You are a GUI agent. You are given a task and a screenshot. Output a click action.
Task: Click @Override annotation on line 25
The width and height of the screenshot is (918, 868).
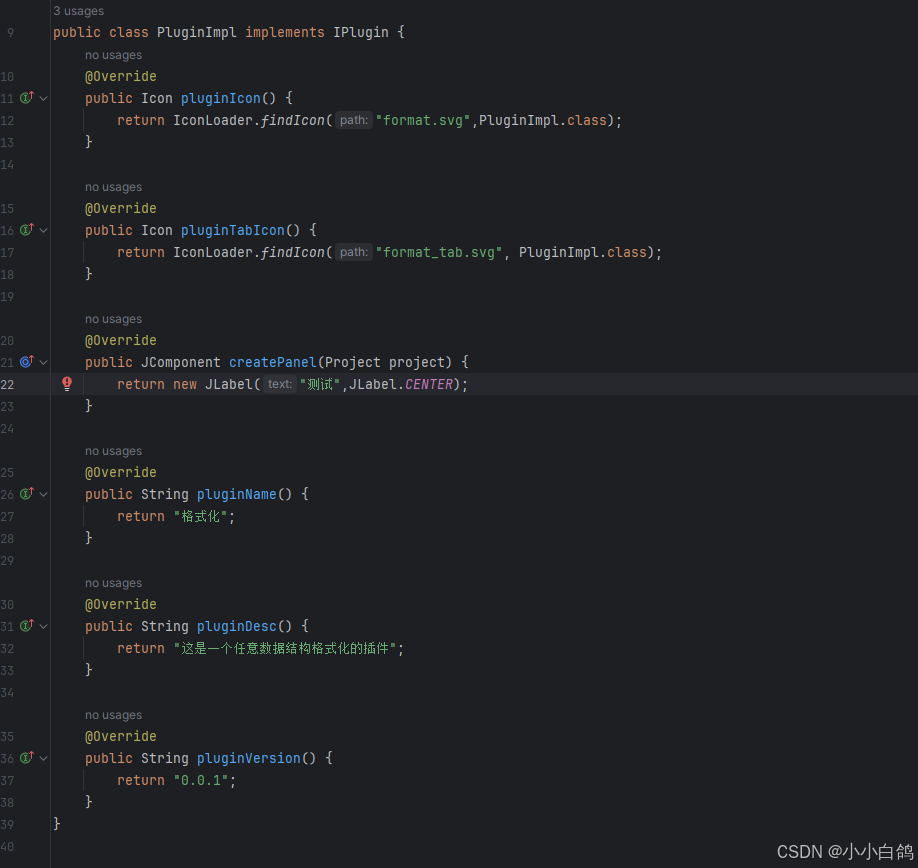pos(121,472)
